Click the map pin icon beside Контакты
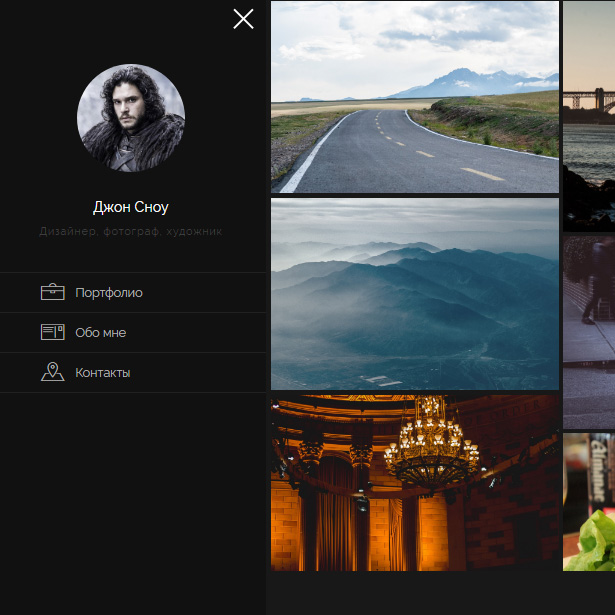Viewport: 615px width, 615px height. pos(53,371)
